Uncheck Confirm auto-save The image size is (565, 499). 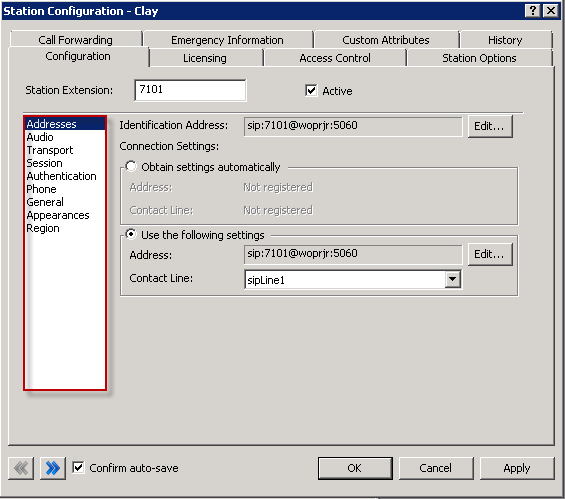click(x=78, y=468)
